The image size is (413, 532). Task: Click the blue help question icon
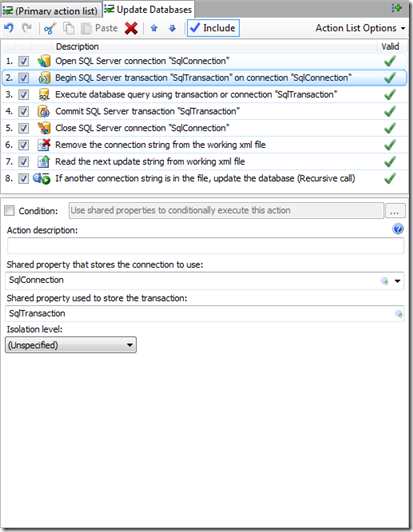[x=398, y=229]
